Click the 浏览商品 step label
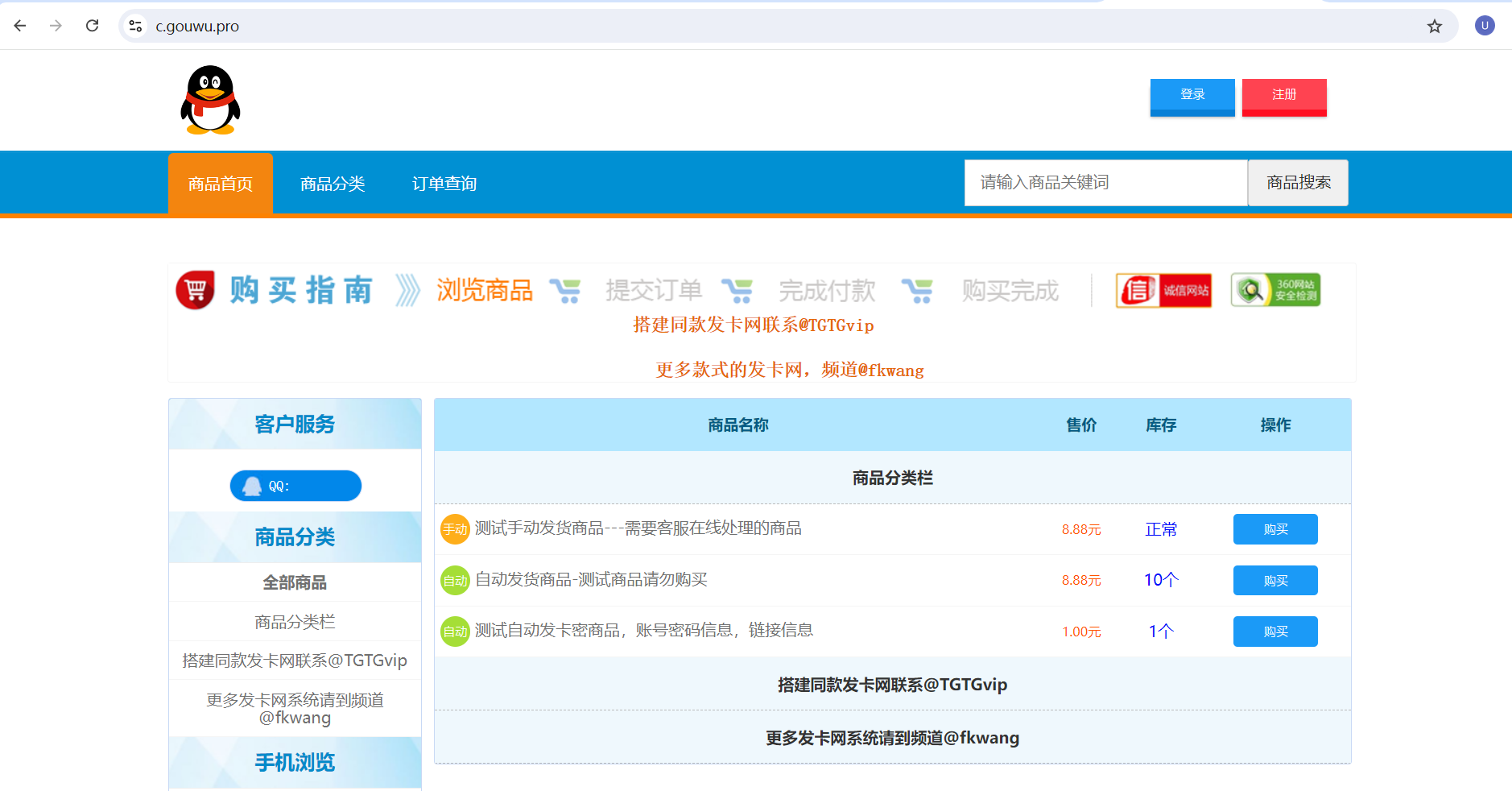 tap(485, 290)
